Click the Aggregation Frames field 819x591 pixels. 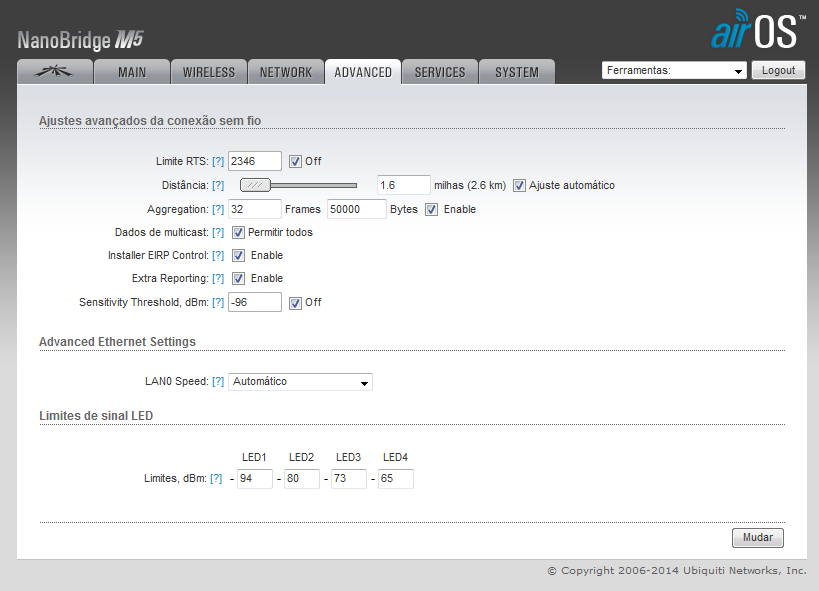tap(255, 209)
